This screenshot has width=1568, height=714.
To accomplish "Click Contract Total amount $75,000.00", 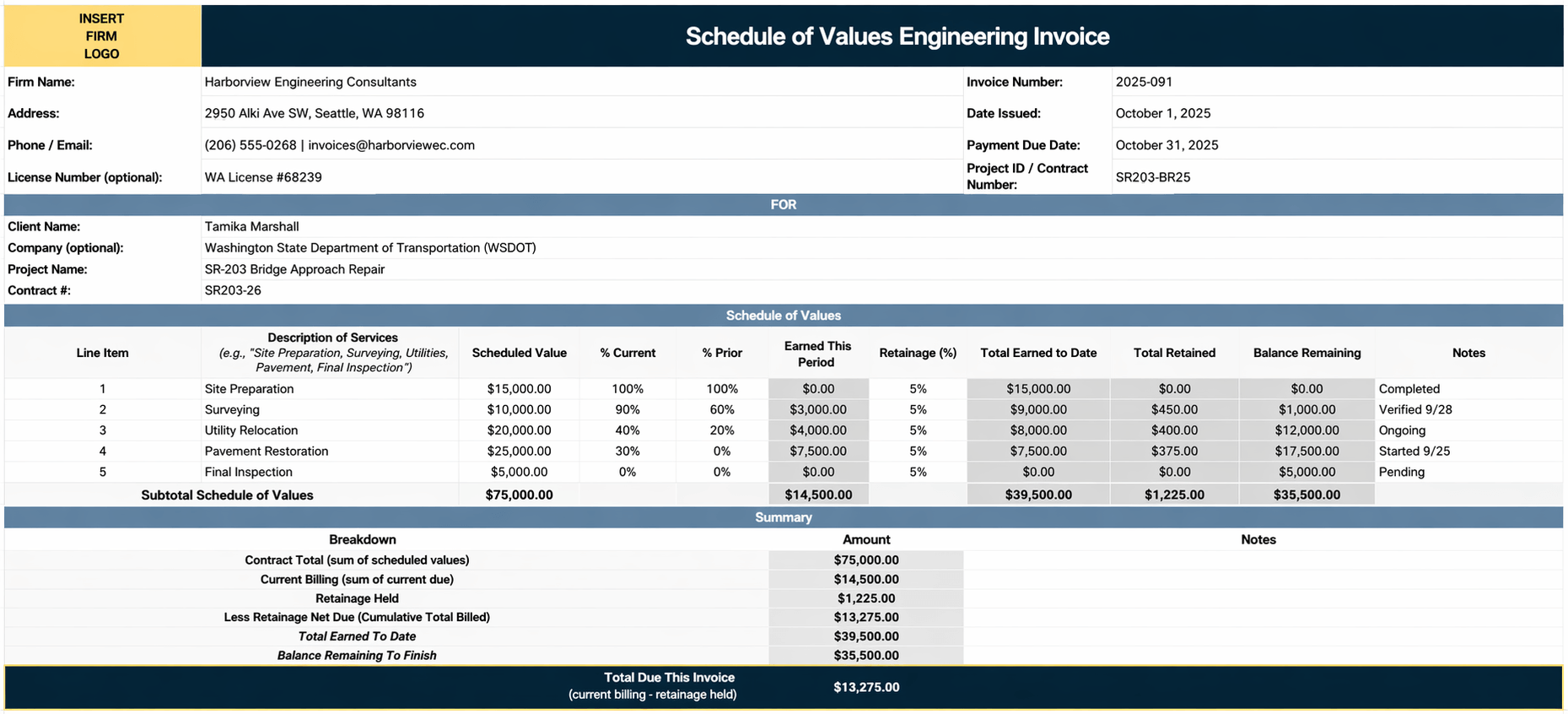I will (x=866, y=560).
